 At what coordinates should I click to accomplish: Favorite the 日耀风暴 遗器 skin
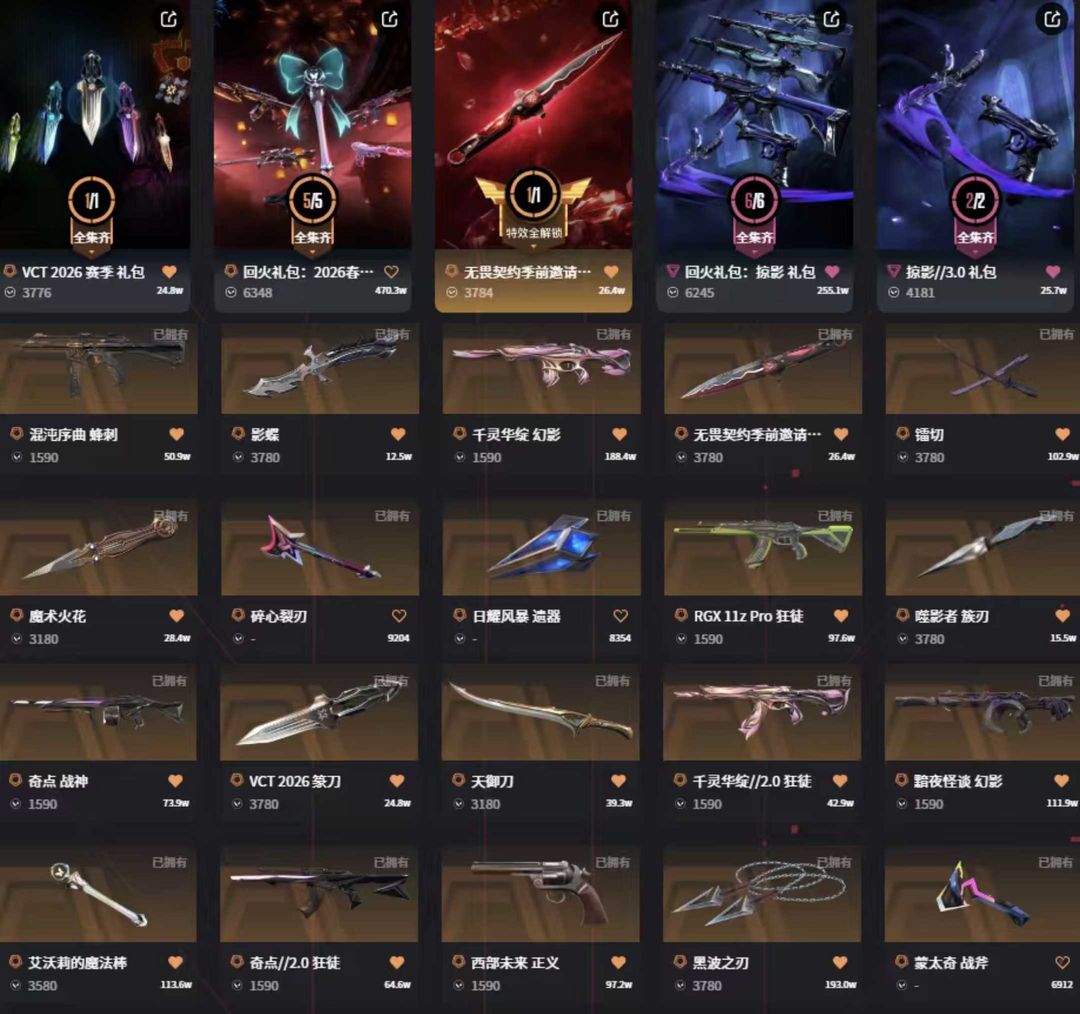pyautogui.click(x=621, y=616)
